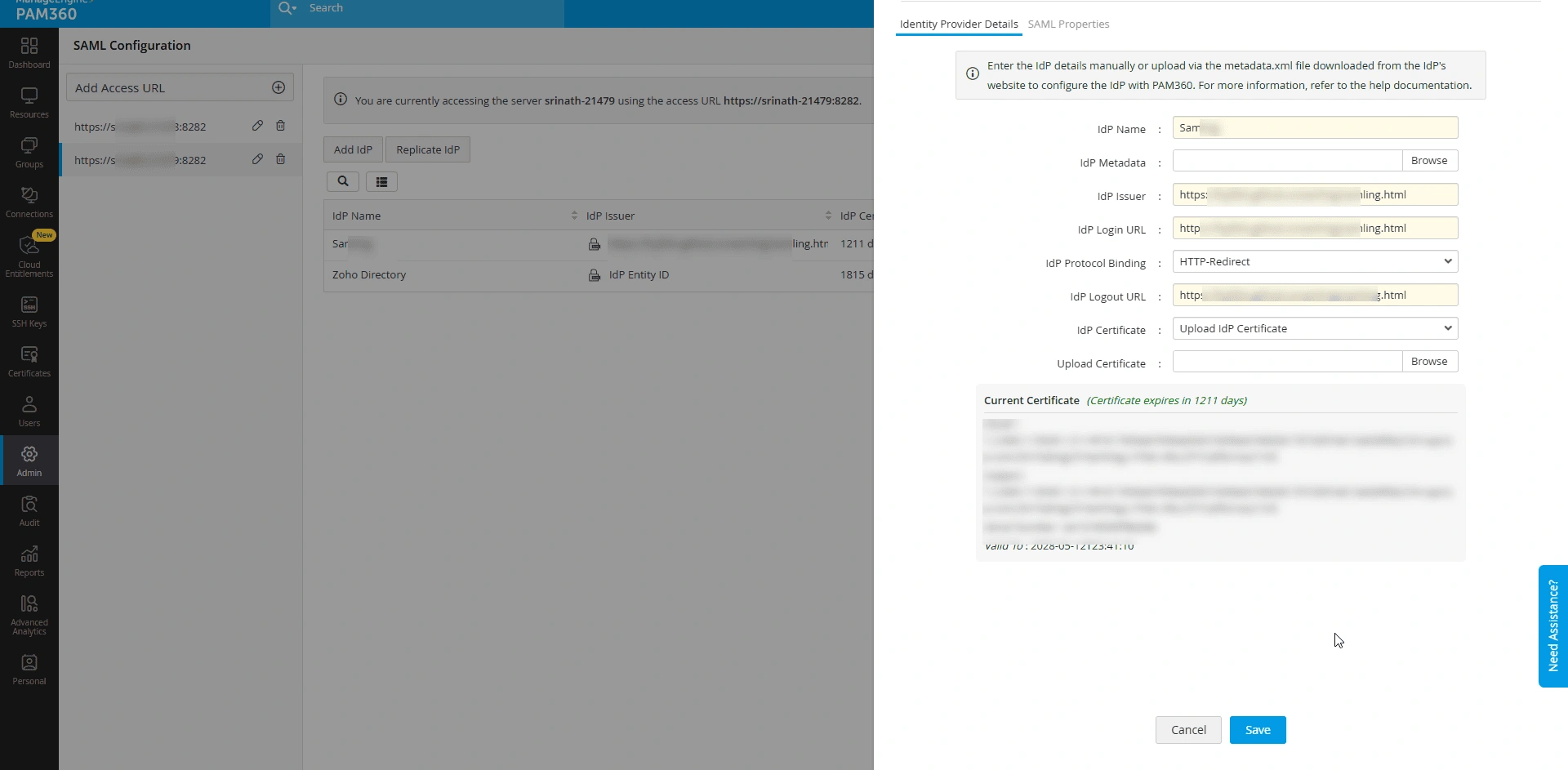
Task: Click Browse next to IdP Metadata
Action: pos(1429,161)
